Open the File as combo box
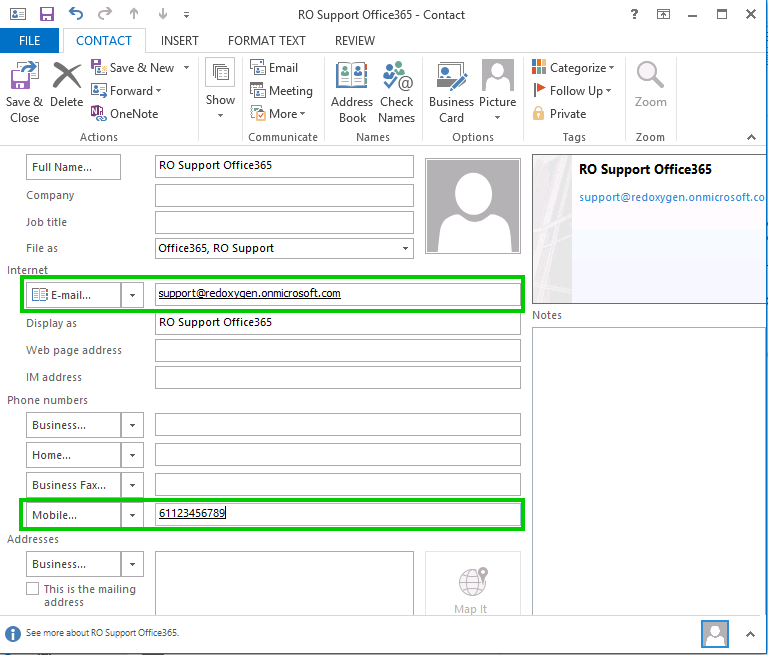Screen dimensions: 768x655 [x=284, y=248]
